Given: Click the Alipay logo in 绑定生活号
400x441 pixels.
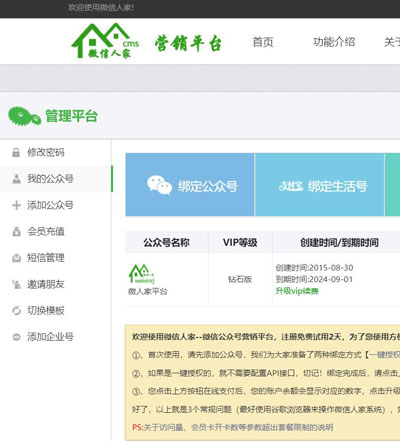Looking at the screenshot, I should [291, 186].
